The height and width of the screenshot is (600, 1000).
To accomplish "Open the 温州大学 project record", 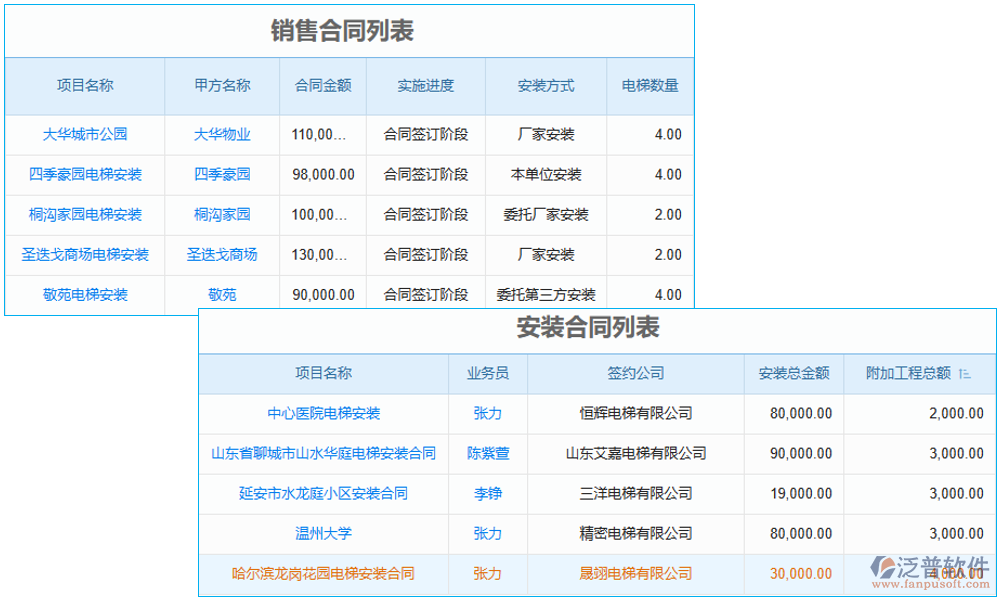I will pos(324,534).
